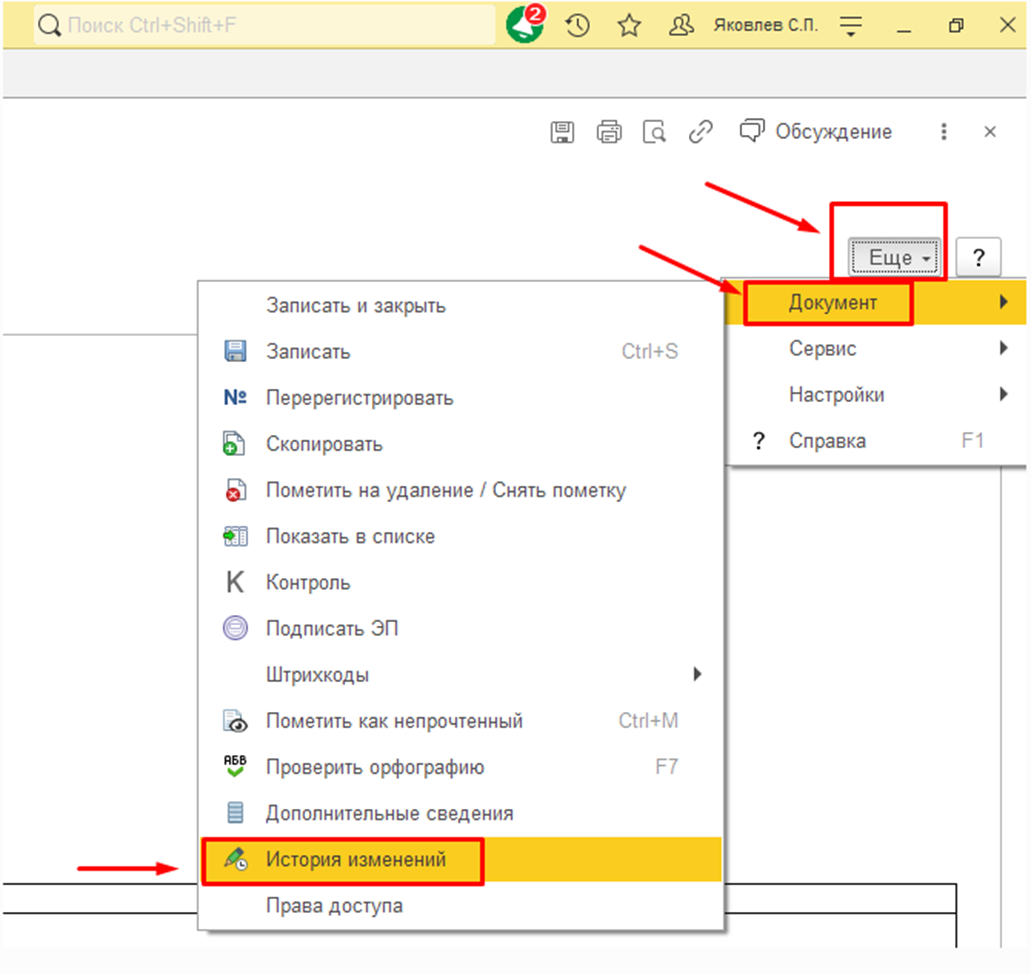
Task: Click the purple signature icon Подписать ЭП
Action: coord(235,627)
